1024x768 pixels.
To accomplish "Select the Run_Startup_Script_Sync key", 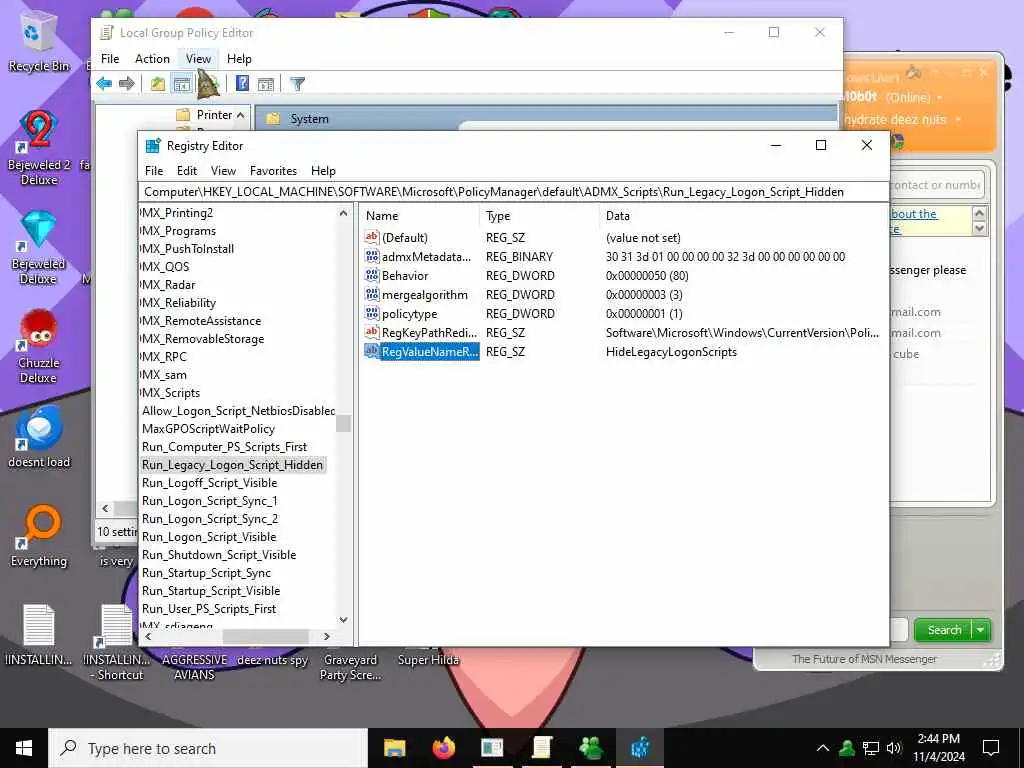I will 206,573.
